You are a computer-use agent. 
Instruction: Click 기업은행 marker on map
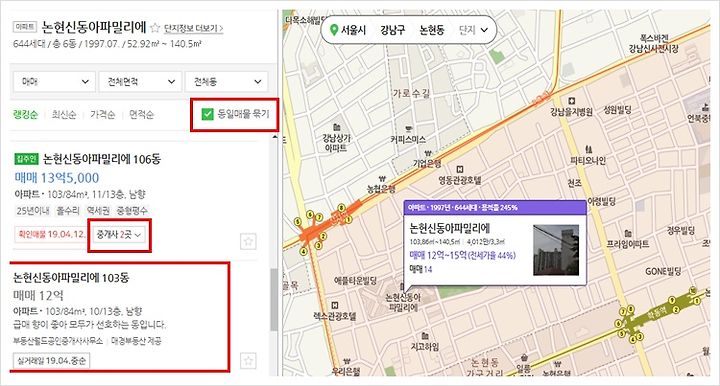point(428,160)
